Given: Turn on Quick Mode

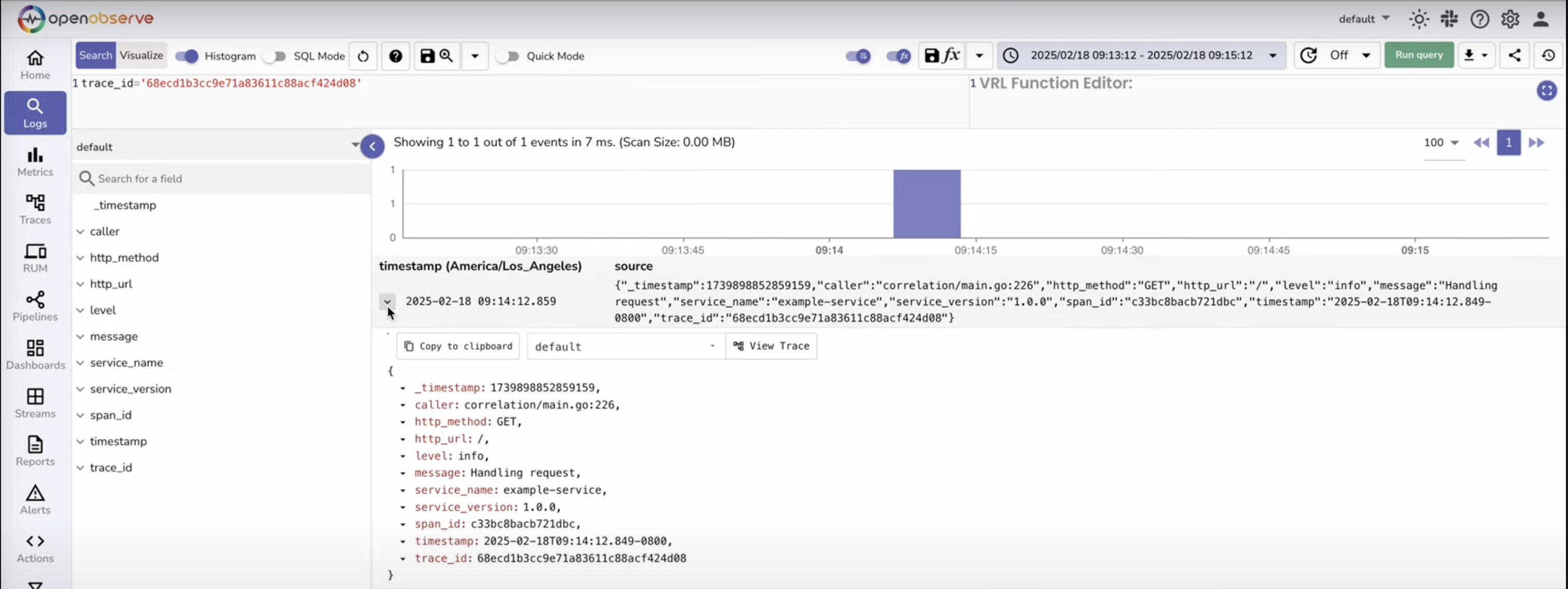Looking at the screenshot, I should click(509, 56).
